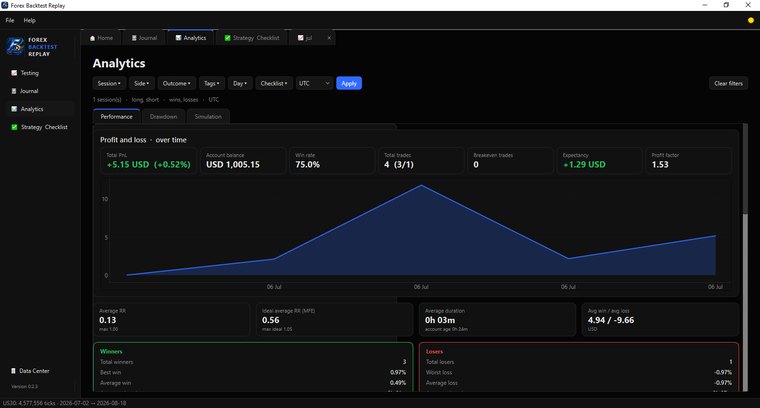
Task: Click the jul tab chart icon
Action: [301, 38]
